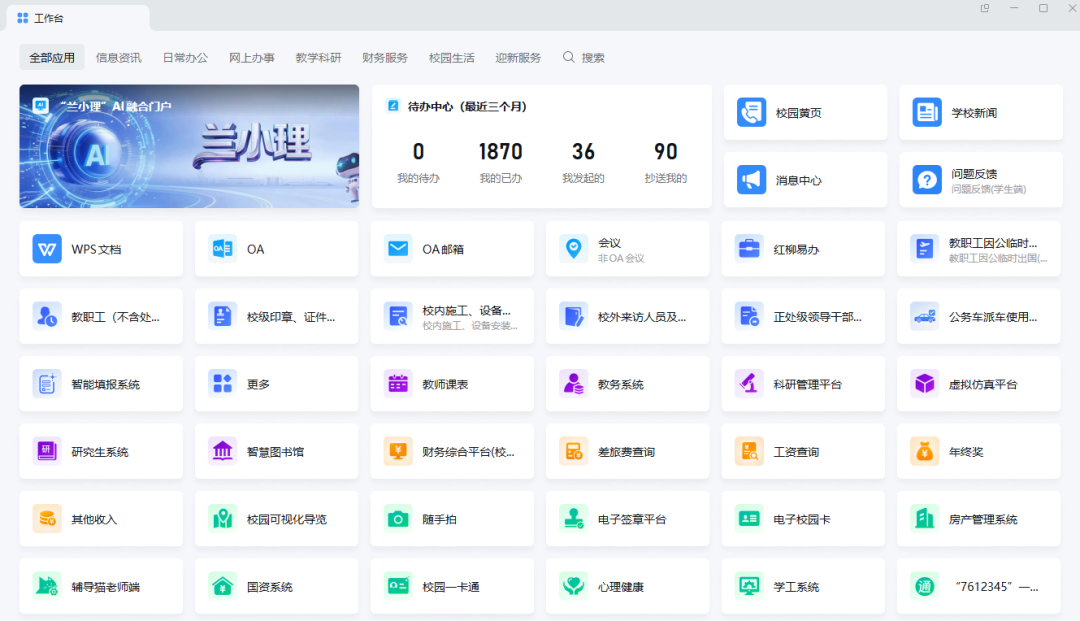Open 工资查询 icon
Image resolution: width=1080 pixels, height=621 pixels.
click(x=749, y=451)
